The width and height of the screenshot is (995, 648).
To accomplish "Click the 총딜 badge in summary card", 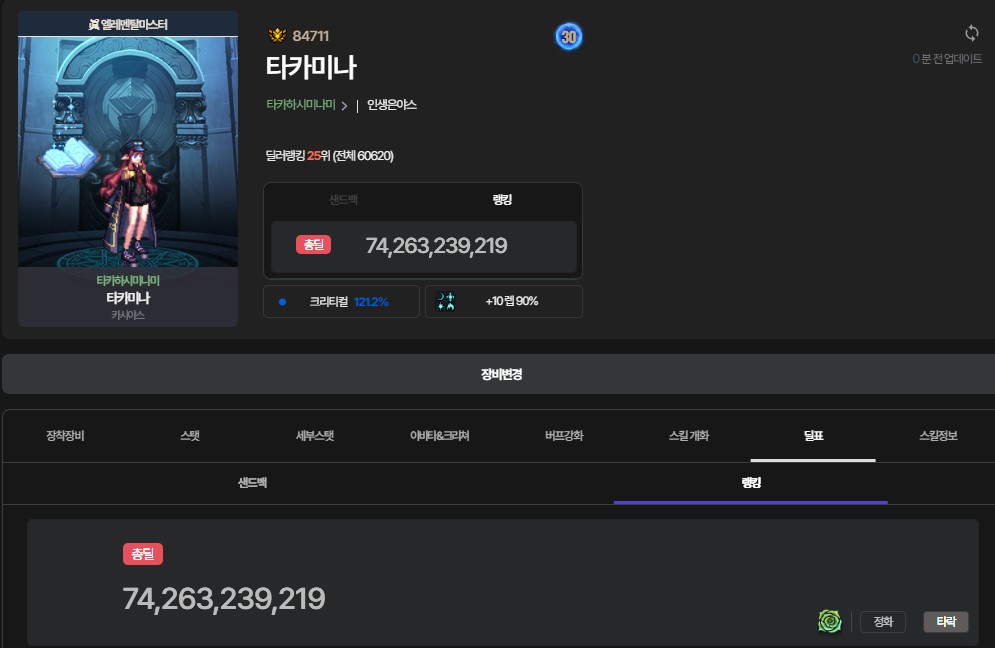I will [x=313, y=245].
